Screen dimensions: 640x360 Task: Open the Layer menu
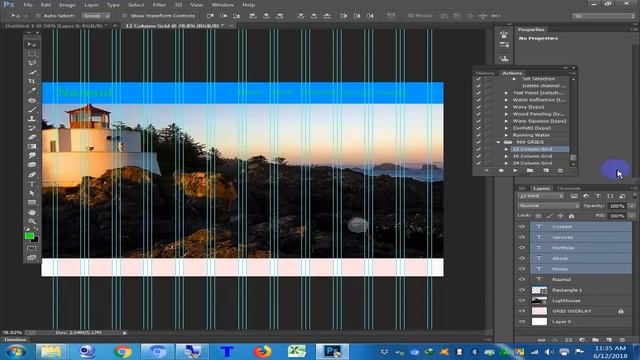click(91, 5)
